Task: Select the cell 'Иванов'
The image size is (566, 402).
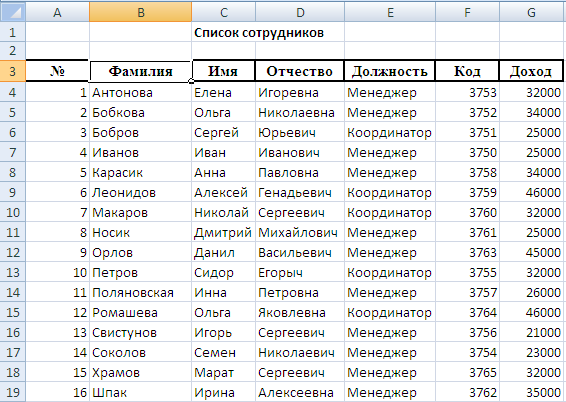Action: pyautogui.click(x=140, y=152)
